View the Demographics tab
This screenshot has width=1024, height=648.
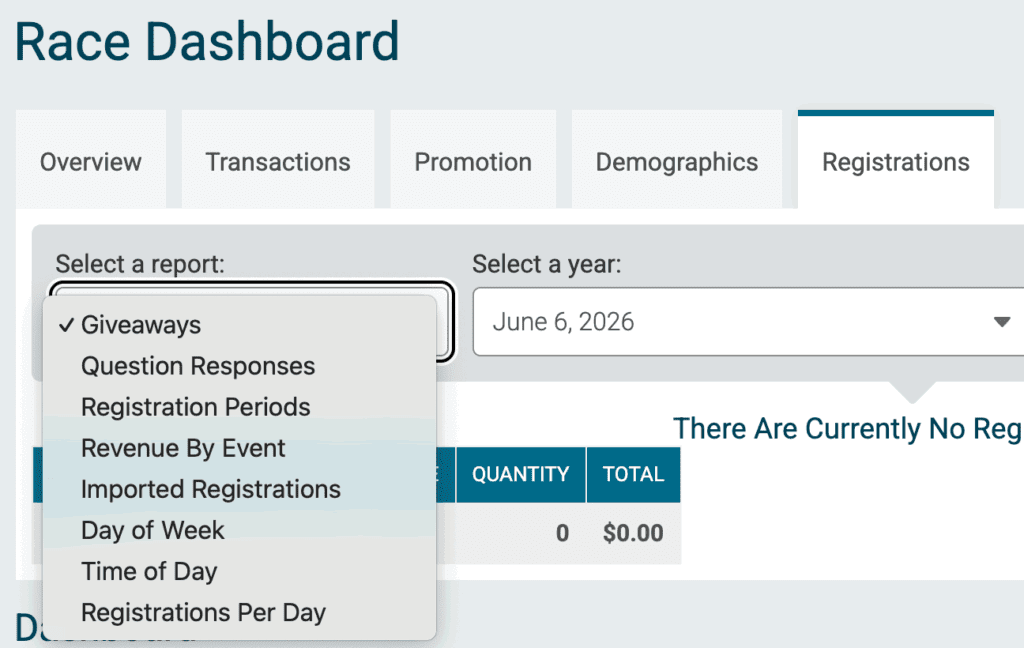pos(677,162)
